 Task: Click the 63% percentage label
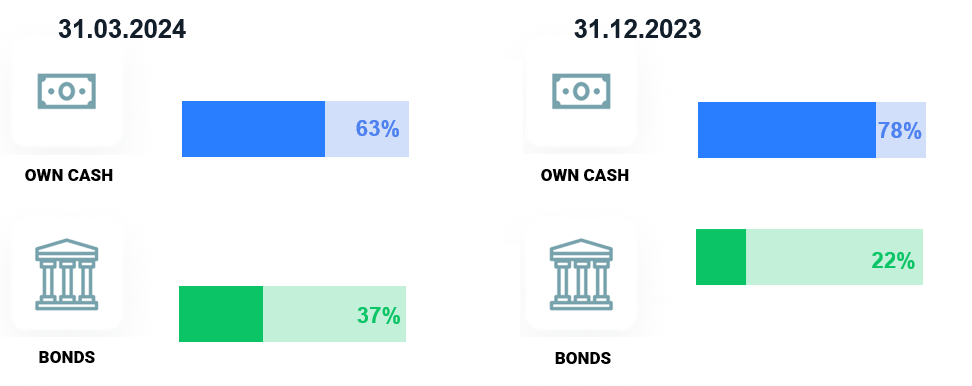click(x=378, y=129)
